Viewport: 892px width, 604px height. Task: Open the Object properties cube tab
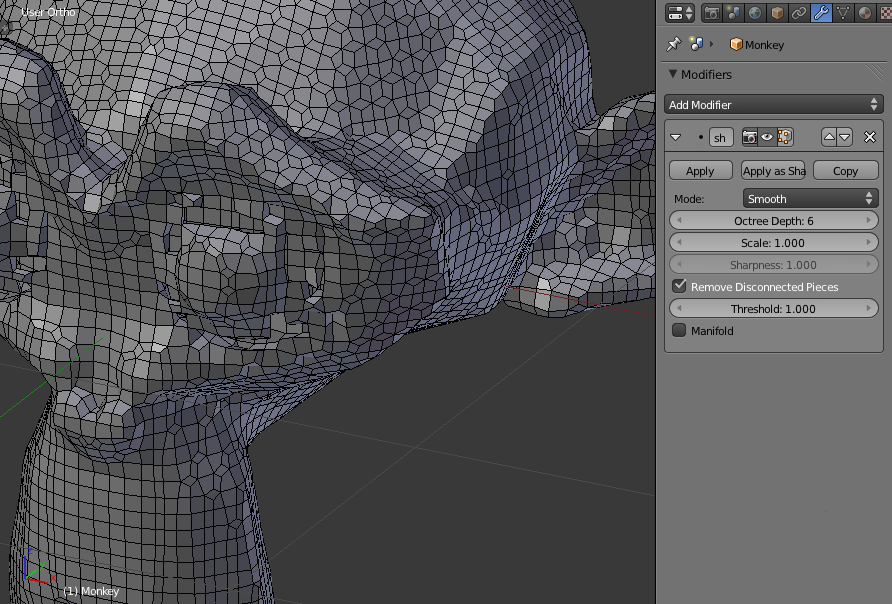(x=775, y=12)
